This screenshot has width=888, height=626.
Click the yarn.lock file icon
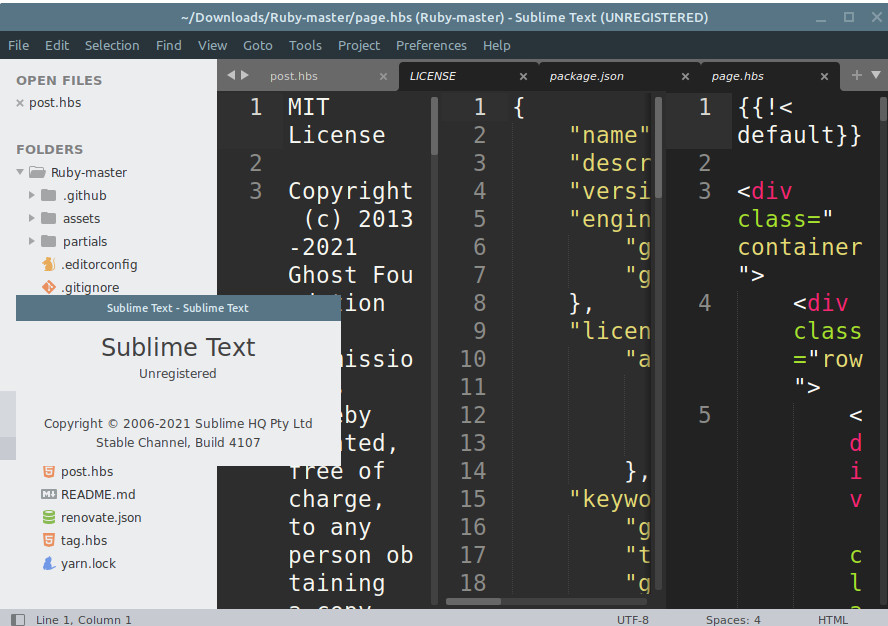coord(49,563)
